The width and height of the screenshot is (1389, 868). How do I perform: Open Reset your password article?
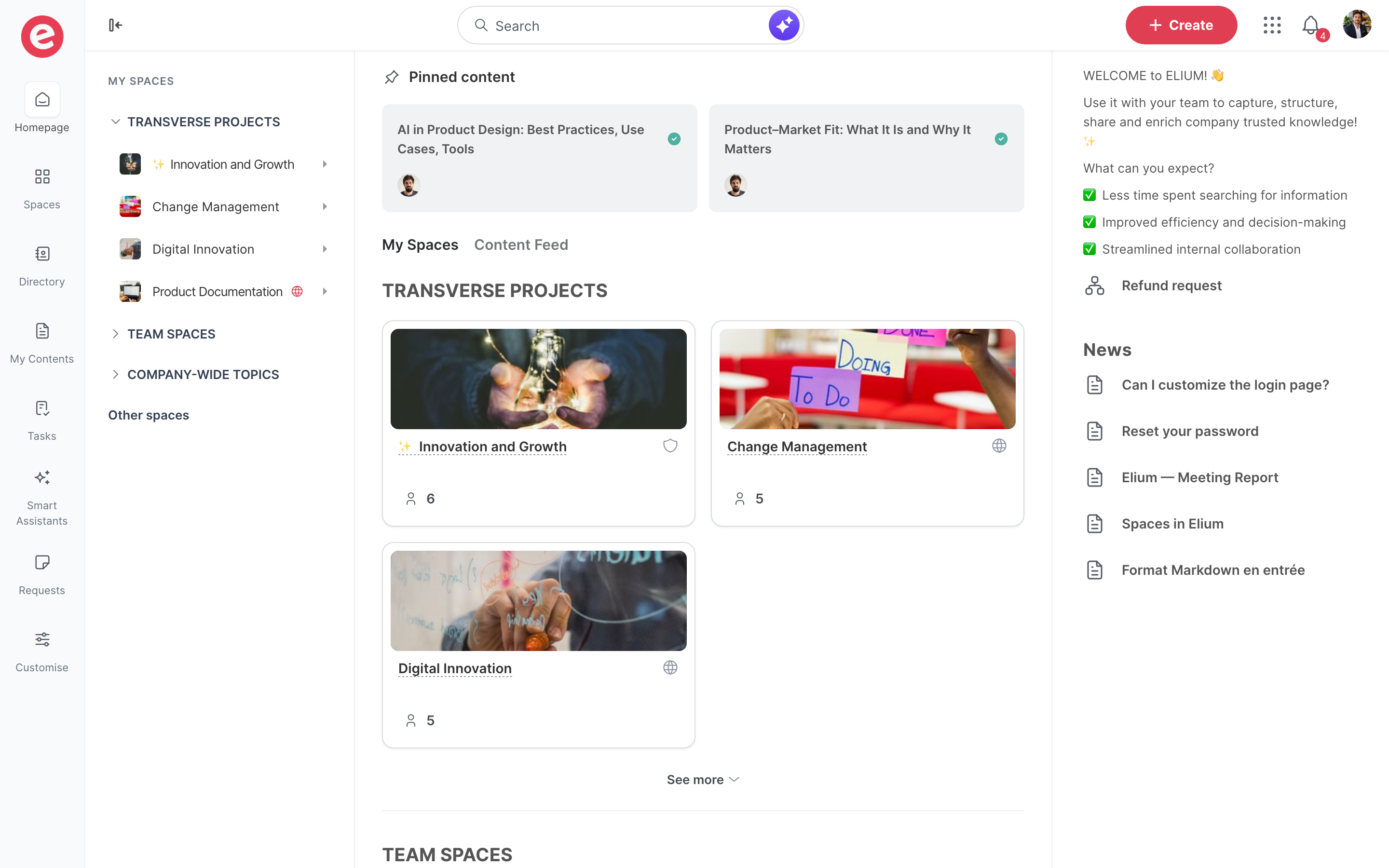click(1190, 431)
